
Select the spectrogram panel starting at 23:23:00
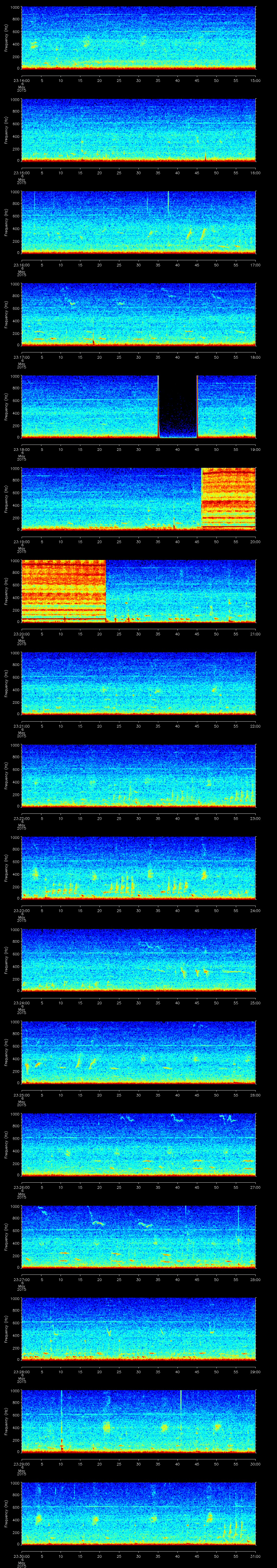click(138, 868)
